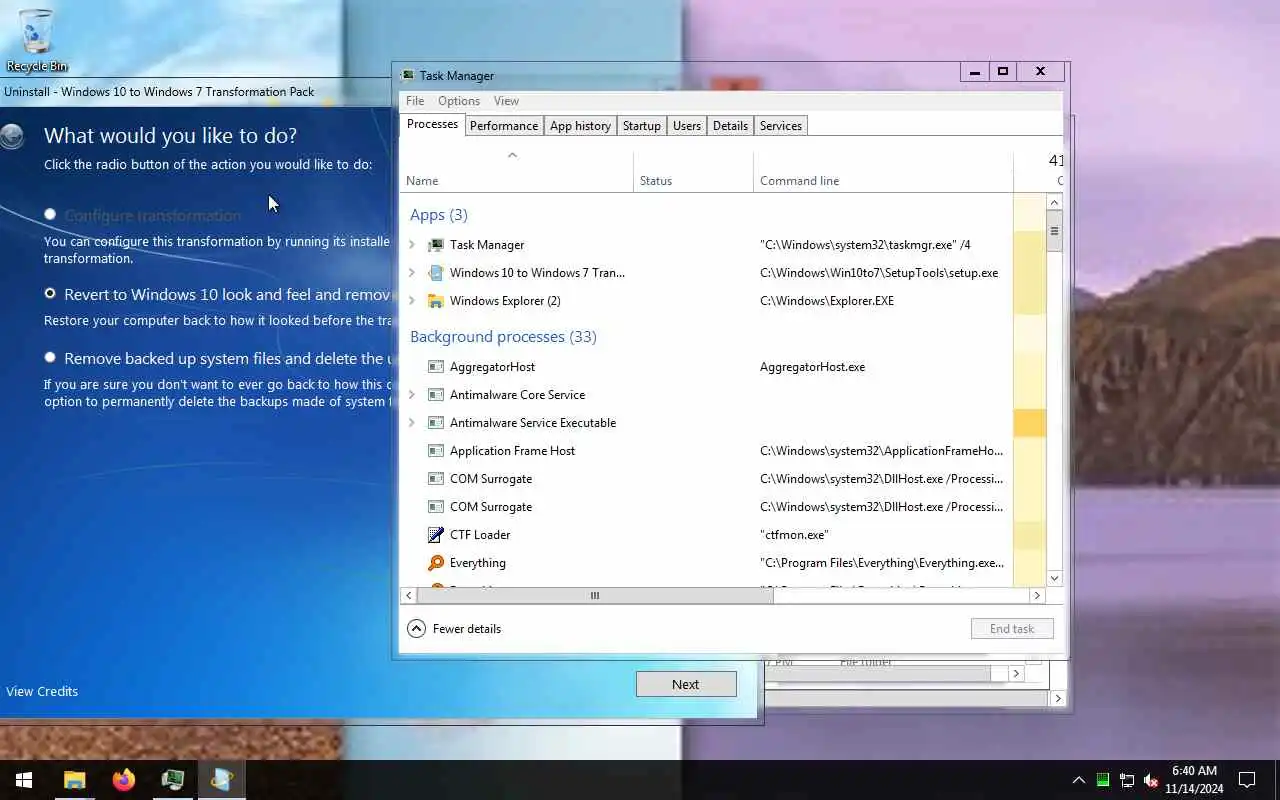Sort by the Status column header
Screen dimensions: 1280x800
(693, 172)
